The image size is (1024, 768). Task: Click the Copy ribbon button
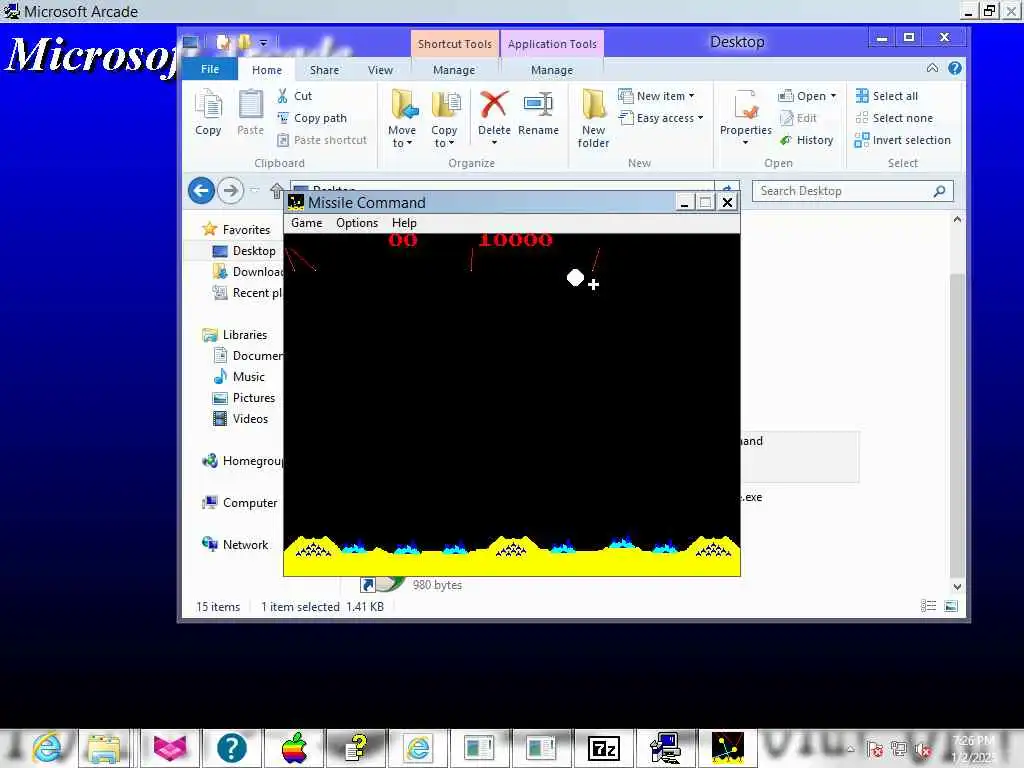tap(208, 112)
